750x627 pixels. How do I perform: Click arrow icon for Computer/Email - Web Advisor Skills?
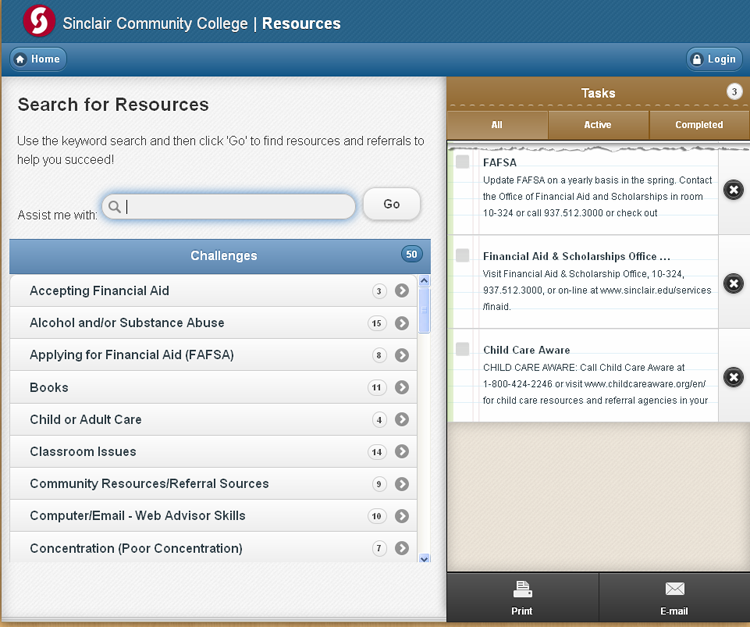(x=402, y=516)
